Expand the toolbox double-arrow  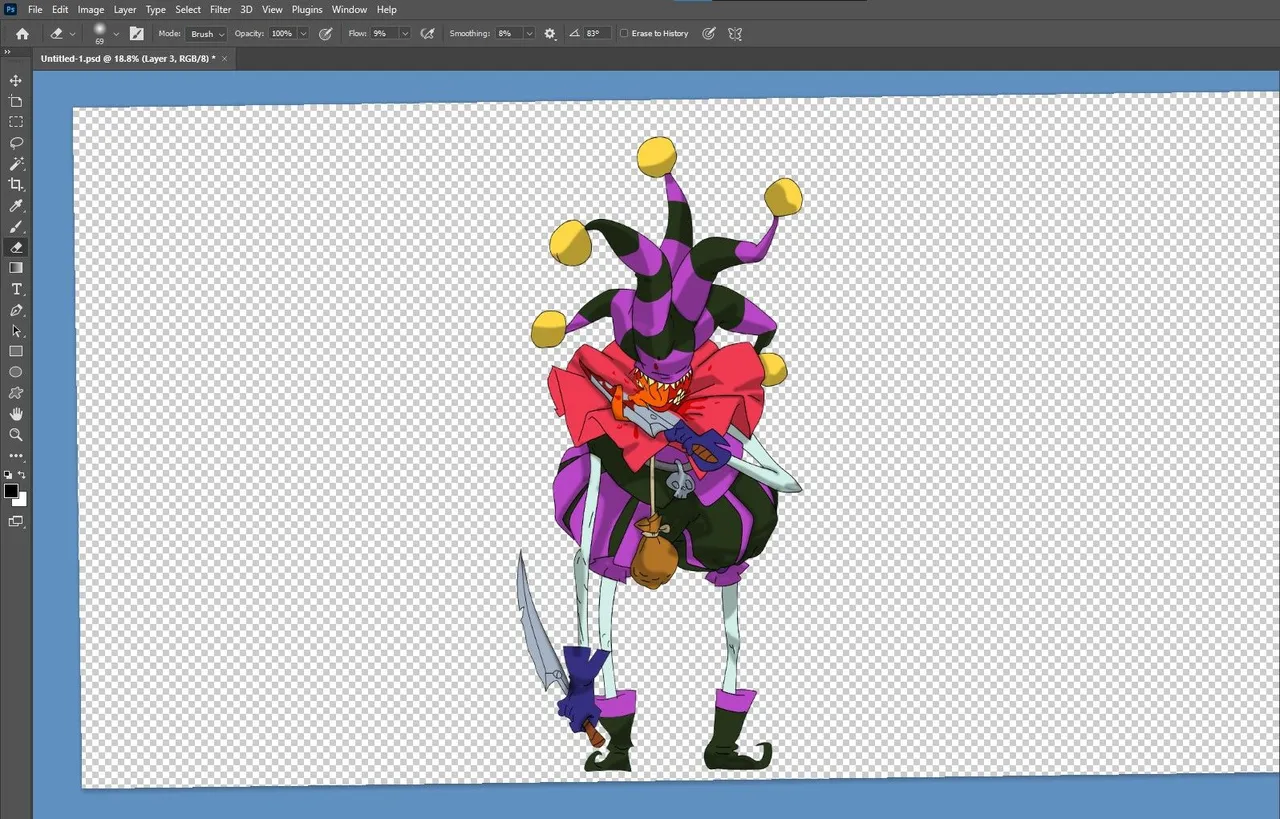pos(8,52)
